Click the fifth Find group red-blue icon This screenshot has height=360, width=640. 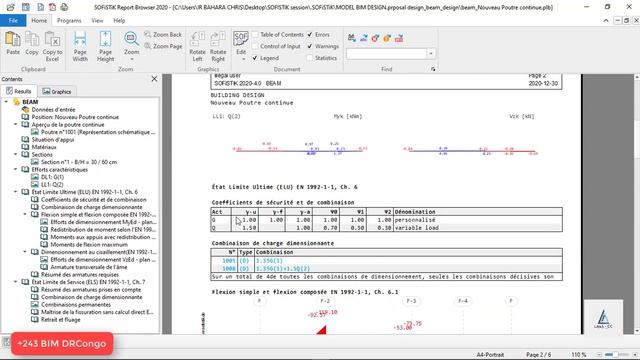click(399, 38)
